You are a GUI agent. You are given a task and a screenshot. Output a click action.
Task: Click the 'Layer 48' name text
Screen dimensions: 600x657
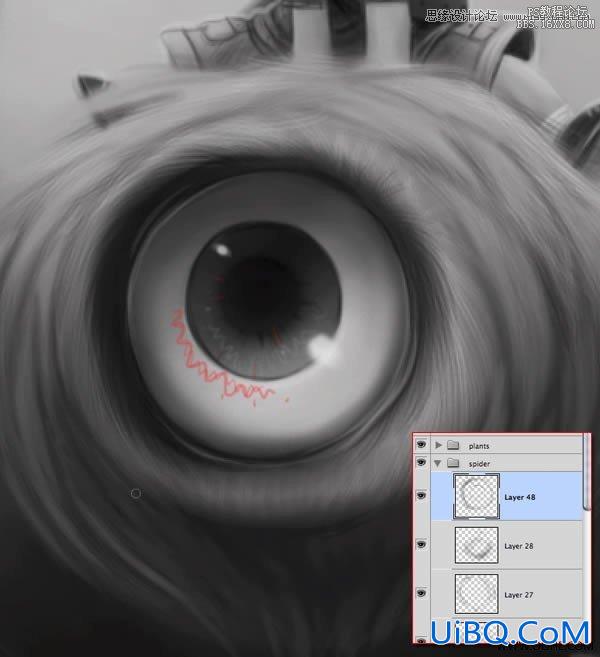click(520, 497)
